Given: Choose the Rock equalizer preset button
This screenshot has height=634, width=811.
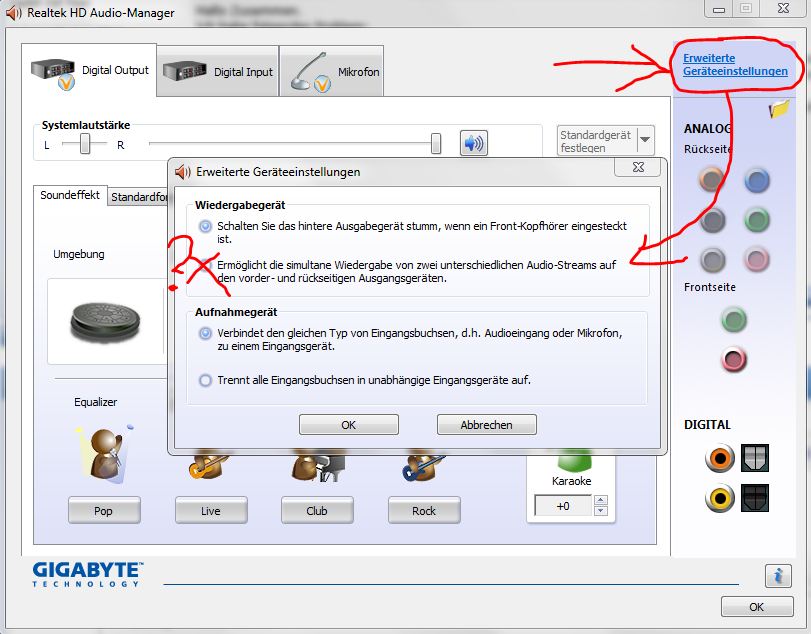Looking at the screenshot, I should [x=424, y=510].
